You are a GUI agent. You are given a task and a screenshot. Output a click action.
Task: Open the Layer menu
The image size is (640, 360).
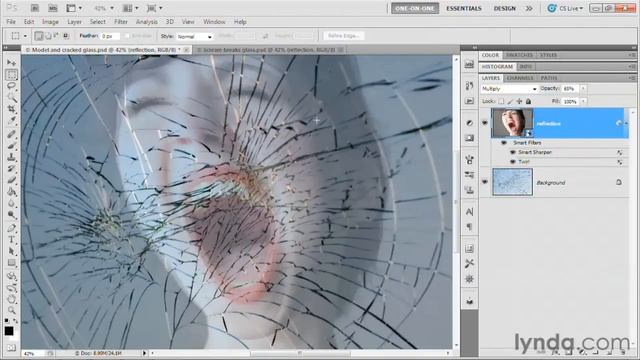(x=74, y=22)
